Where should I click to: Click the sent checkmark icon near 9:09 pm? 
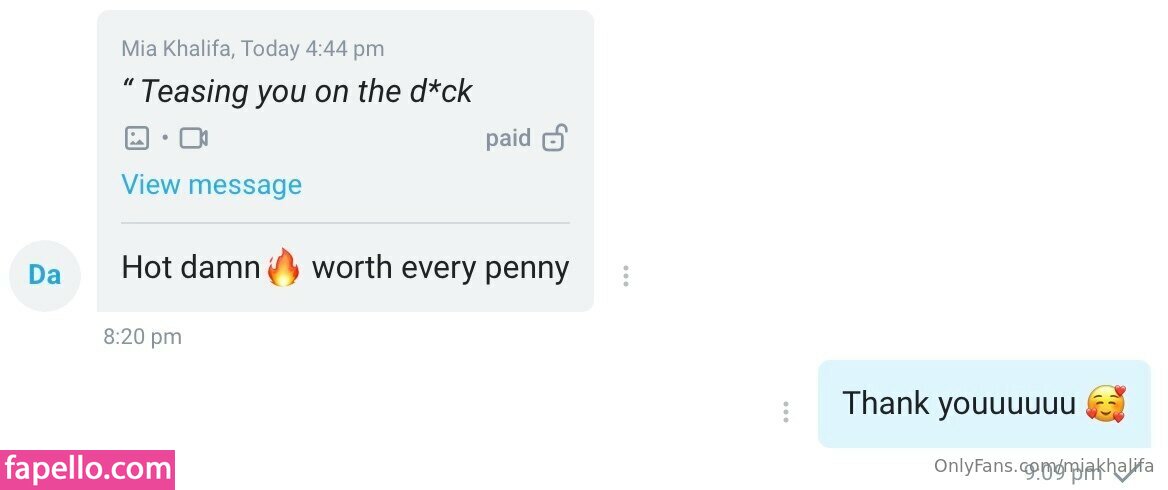[1125, 472]
